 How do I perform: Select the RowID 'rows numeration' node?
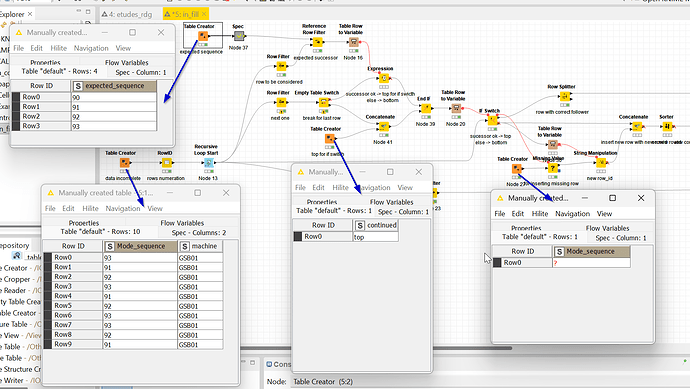point(166,162)
